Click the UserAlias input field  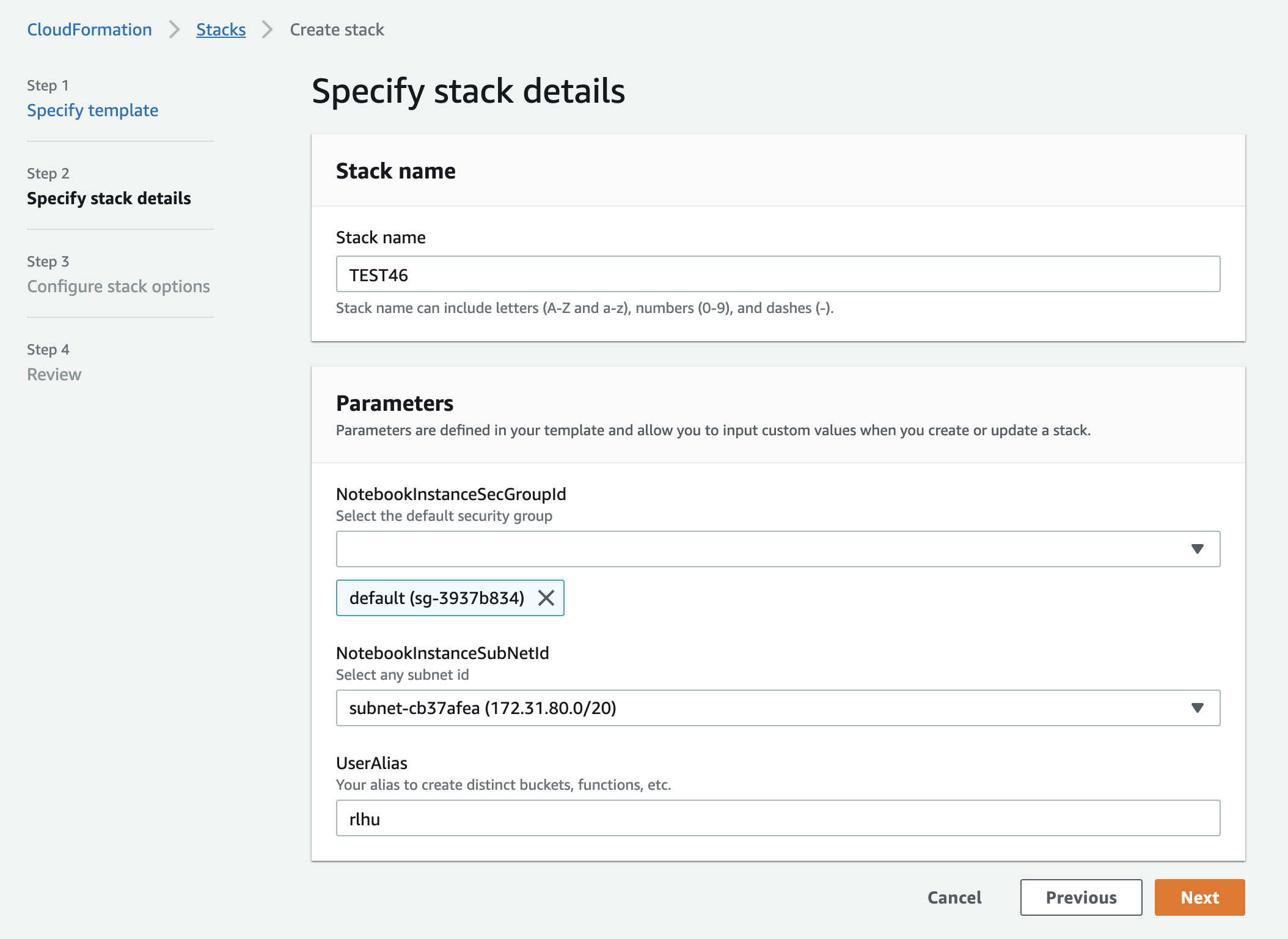(x=777, y=819)
